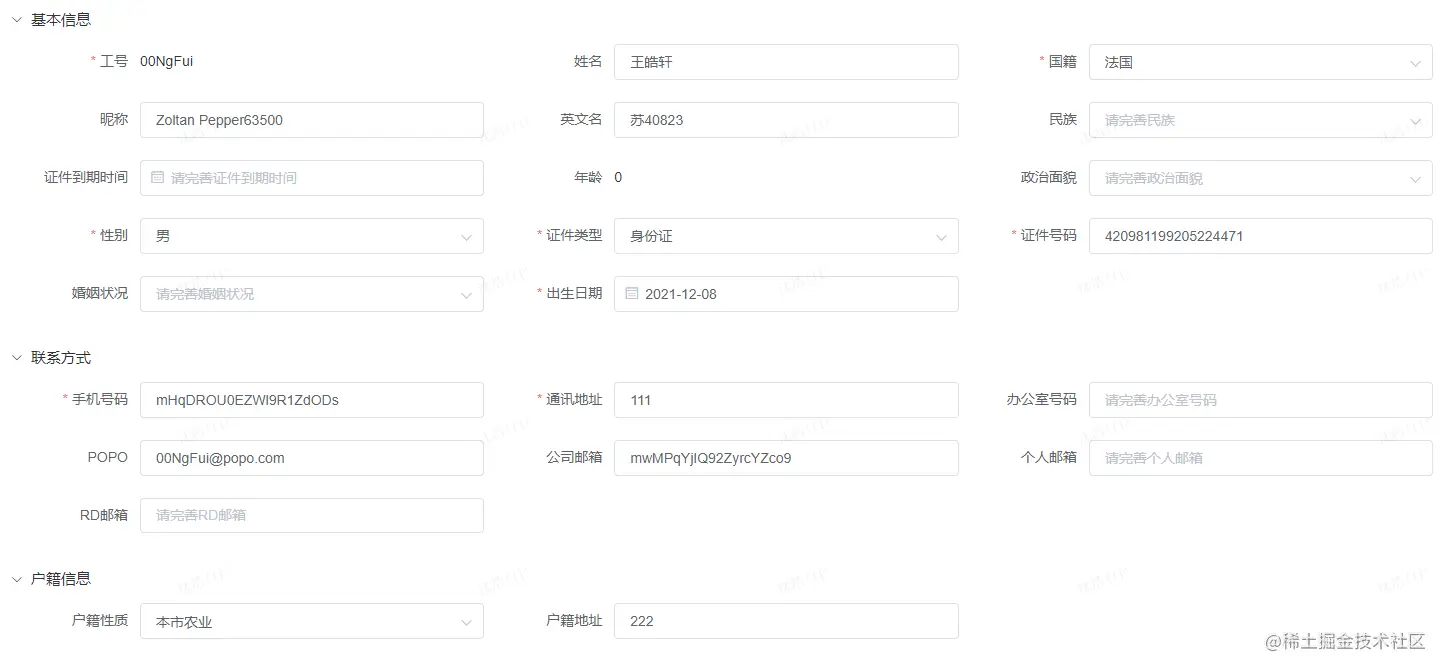Collapse the 基本信息 section chevron
1445x671 pixels.
coord(16,19)
